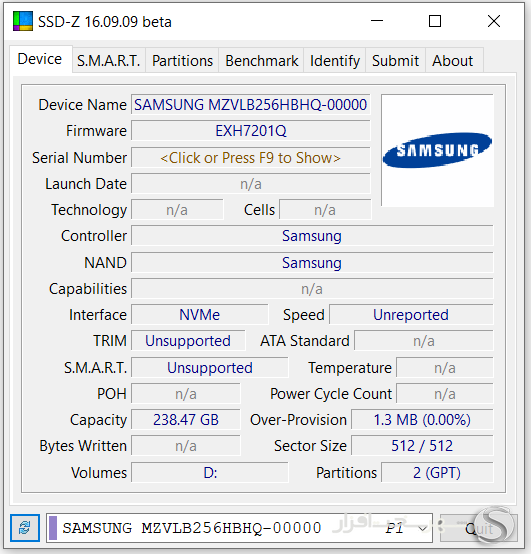Click the S.M.A.R.T. status Unsupported value
Viewport: 531px width, 554px height.
coord(210,367)
